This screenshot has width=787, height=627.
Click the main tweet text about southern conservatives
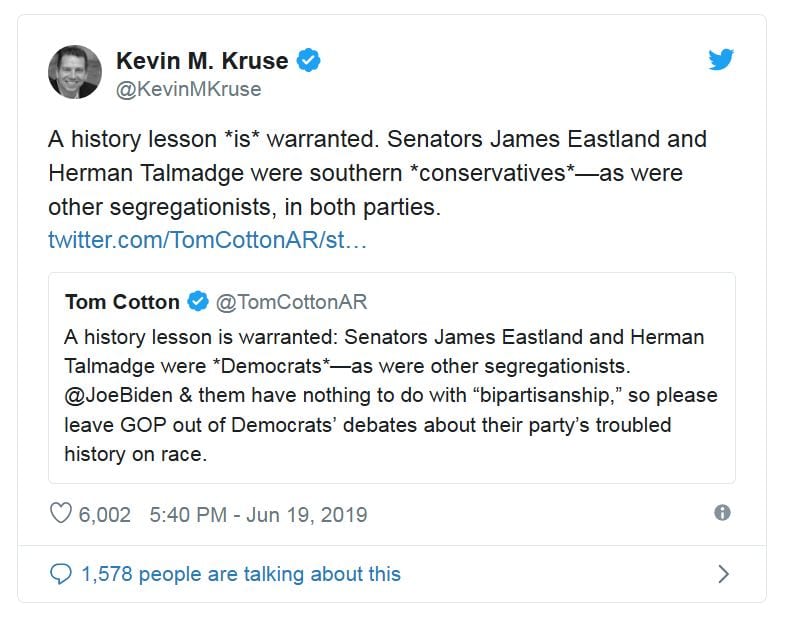[377, 173]
